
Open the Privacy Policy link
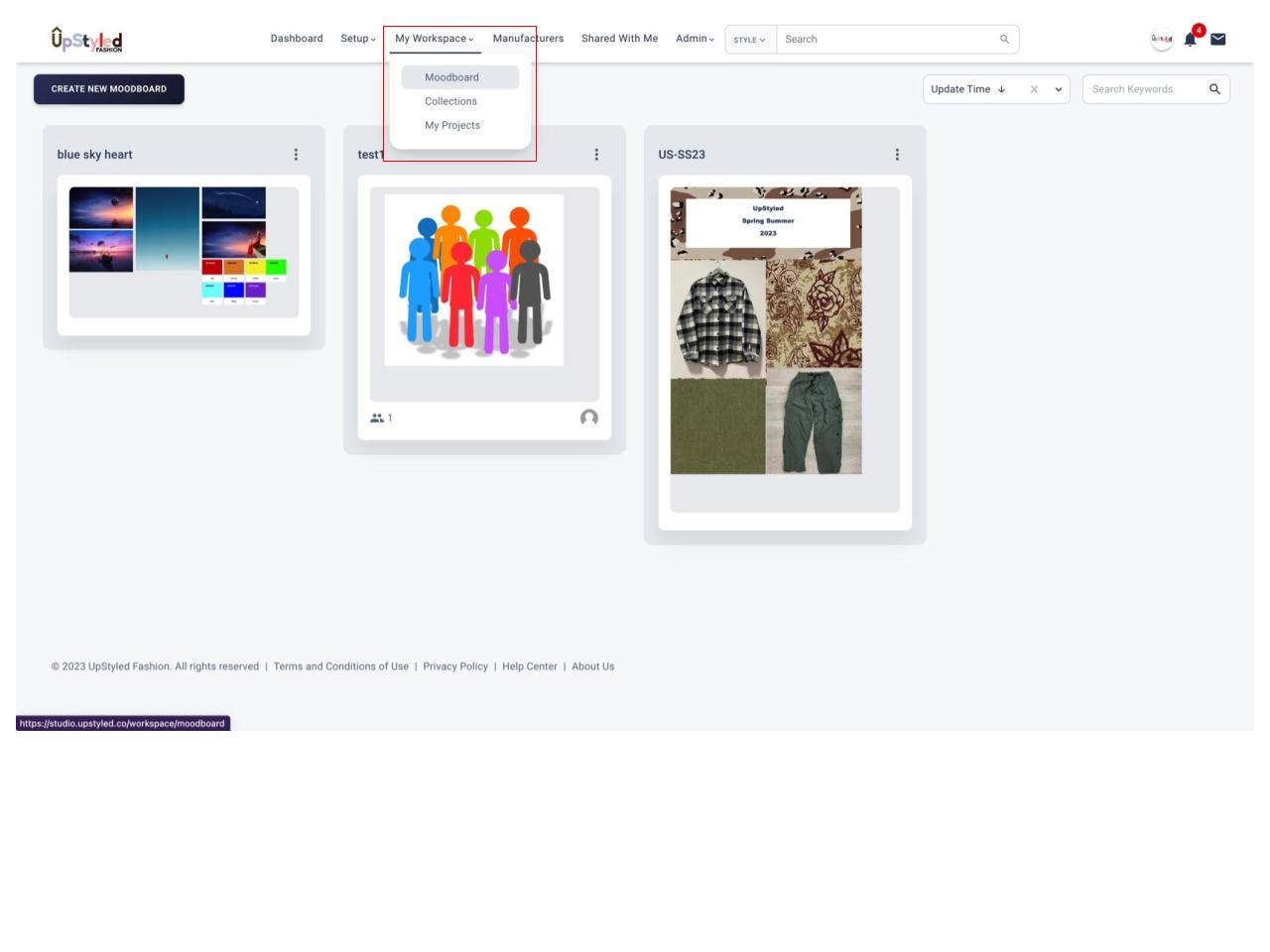point(455,666)
